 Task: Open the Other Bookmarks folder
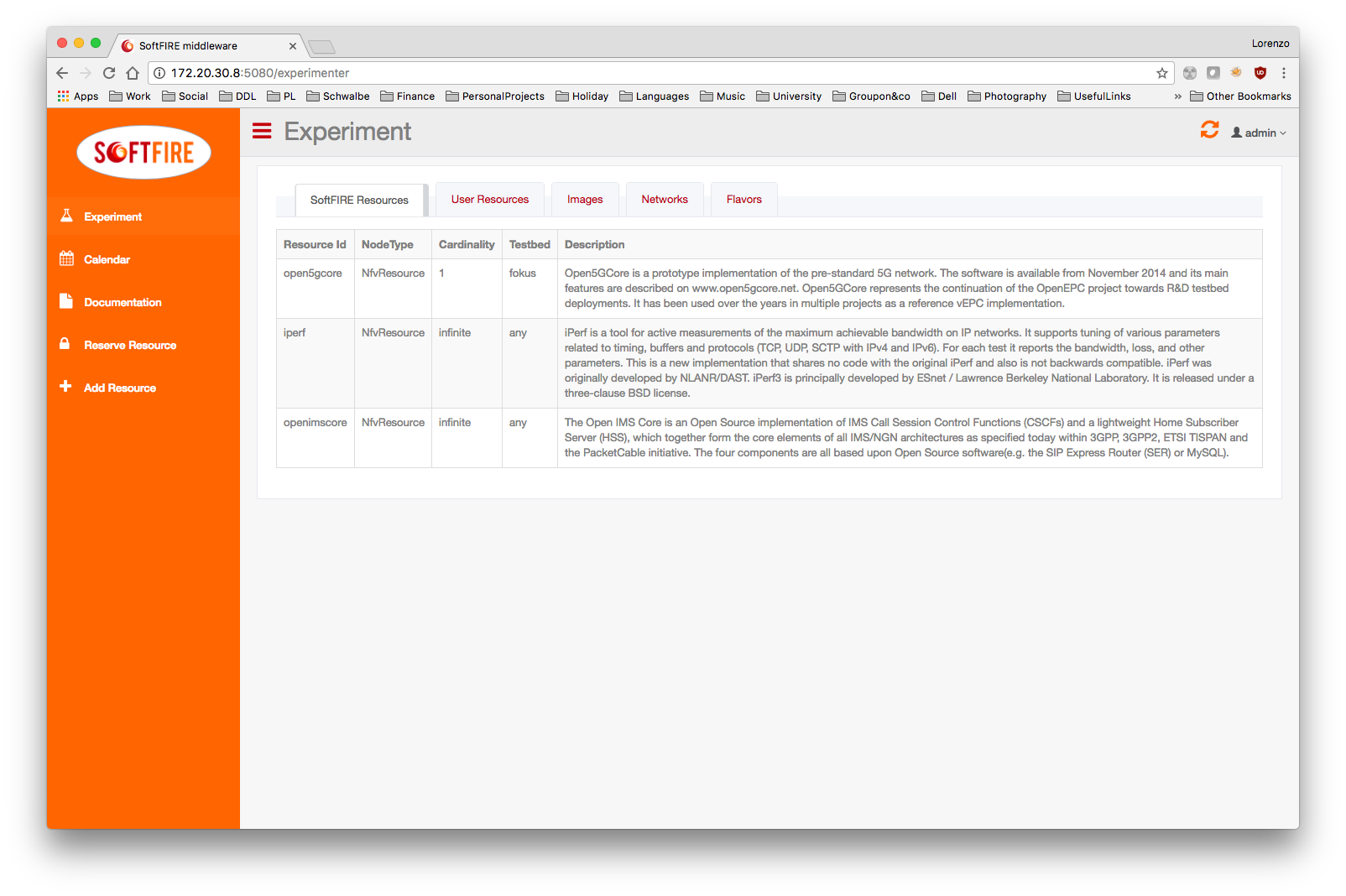click(1240, 96)
